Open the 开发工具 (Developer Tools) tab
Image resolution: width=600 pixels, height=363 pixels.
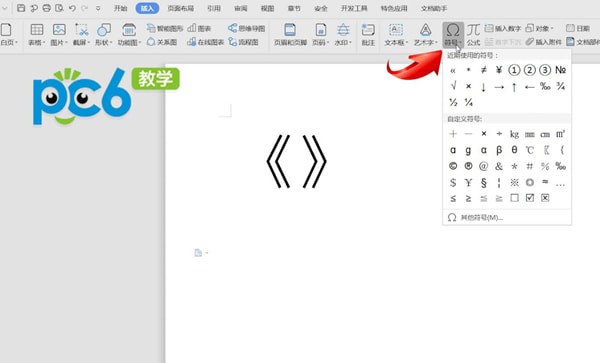[x=354, y=8]
